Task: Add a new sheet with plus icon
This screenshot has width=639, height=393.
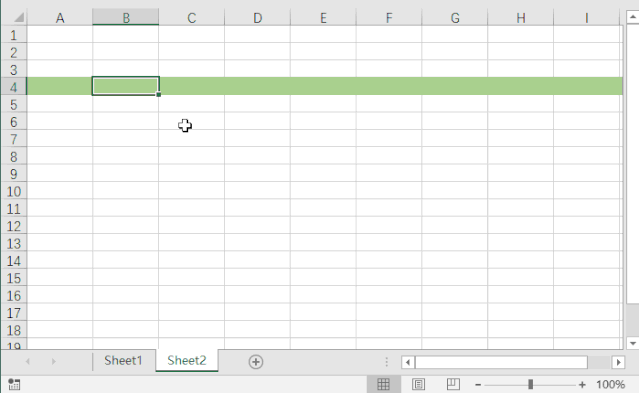Action: tap(256, 362)
